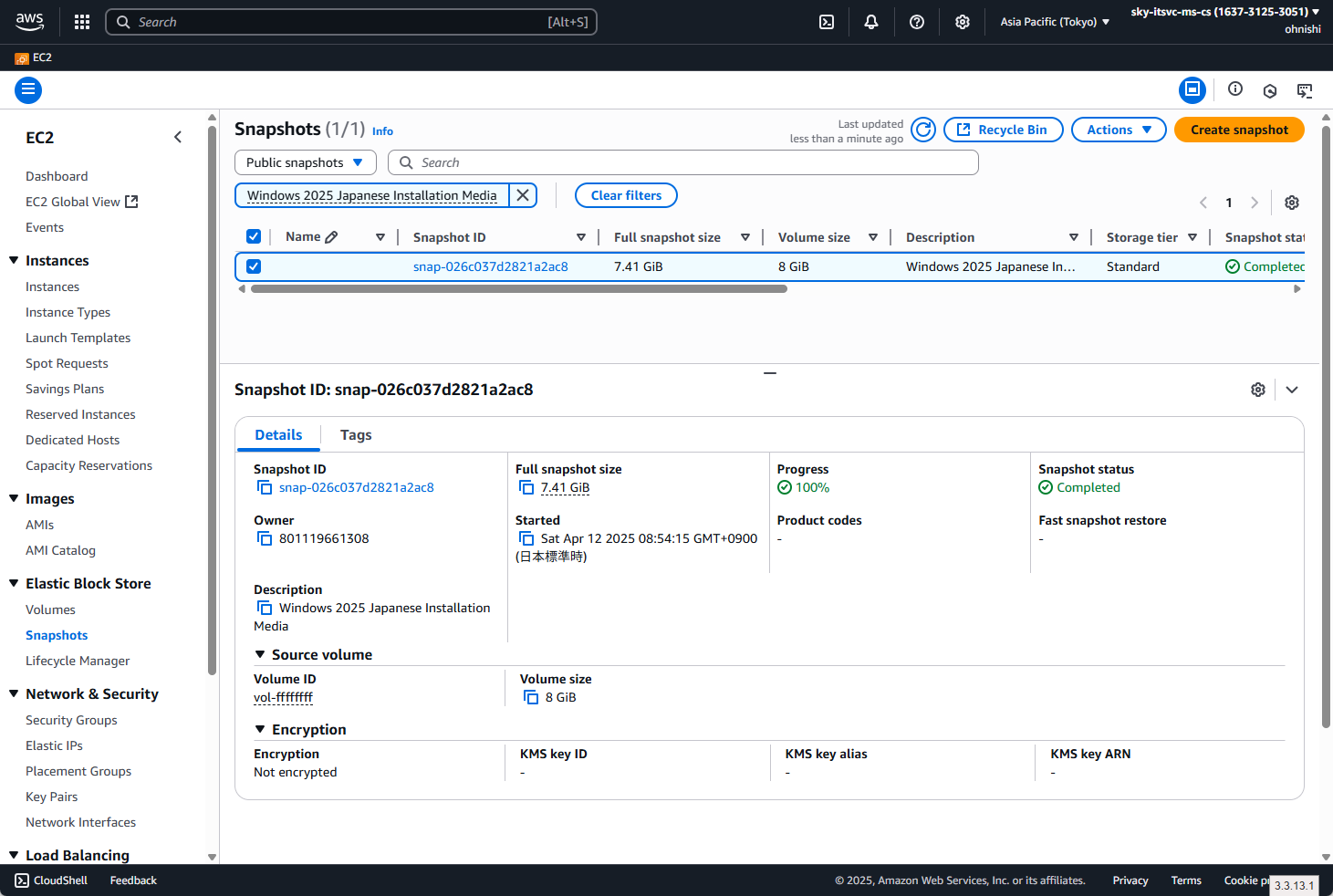The image size is (1333, 896).
Task: Type a query in the snapshot search field
Action: coord(683,161)
